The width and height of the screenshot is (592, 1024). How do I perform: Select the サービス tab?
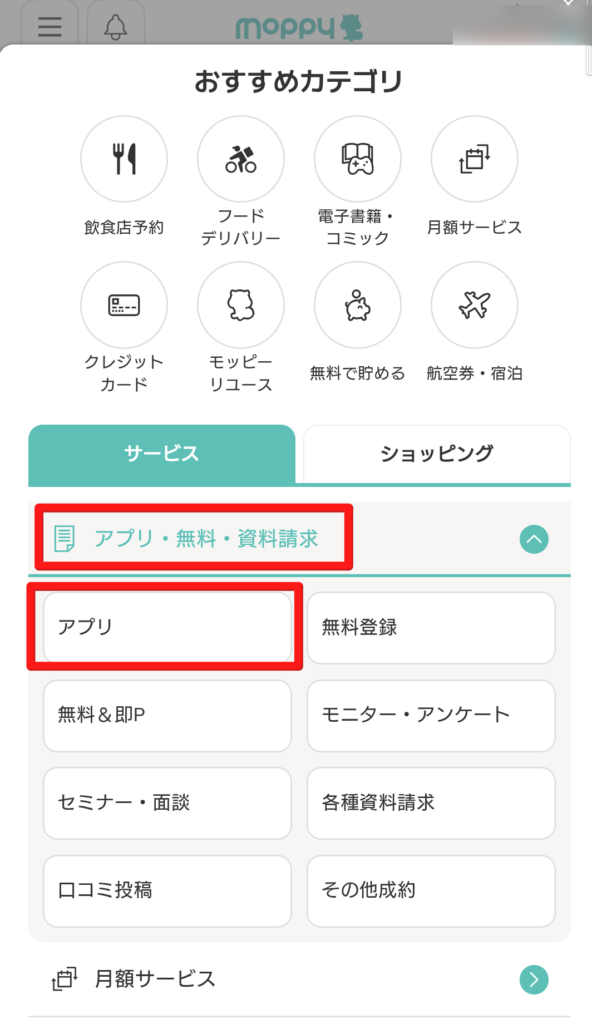click(x=160, y=455)
